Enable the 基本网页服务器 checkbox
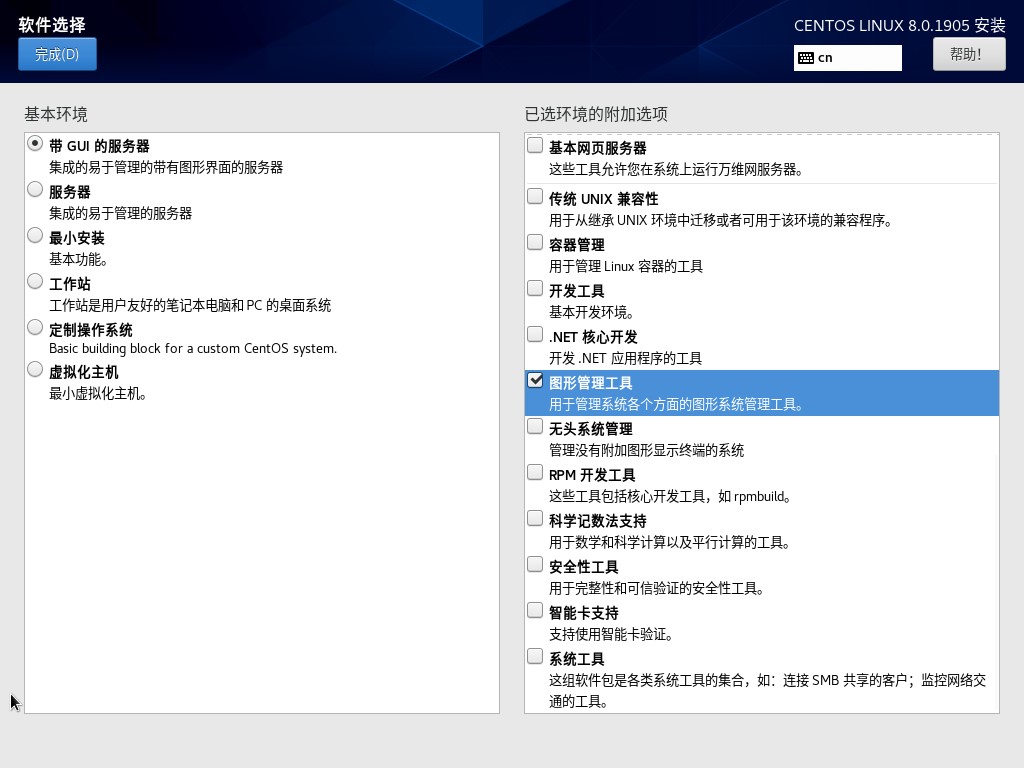The width and height of the screenshot is (1024, 768). tap(535, 145)
